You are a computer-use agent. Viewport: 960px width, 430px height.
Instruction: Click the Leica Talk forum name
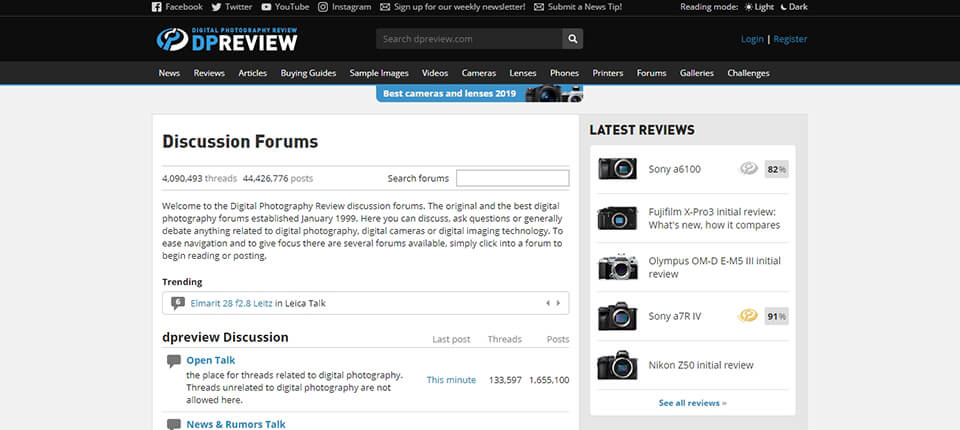click(305, 303)
